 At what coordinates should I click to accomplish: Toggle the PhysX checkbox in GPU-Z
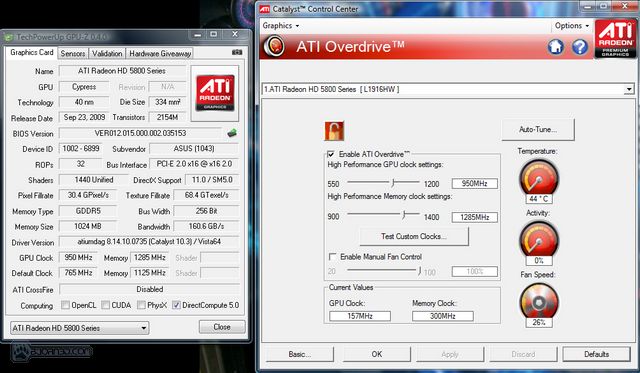(141, 305)
